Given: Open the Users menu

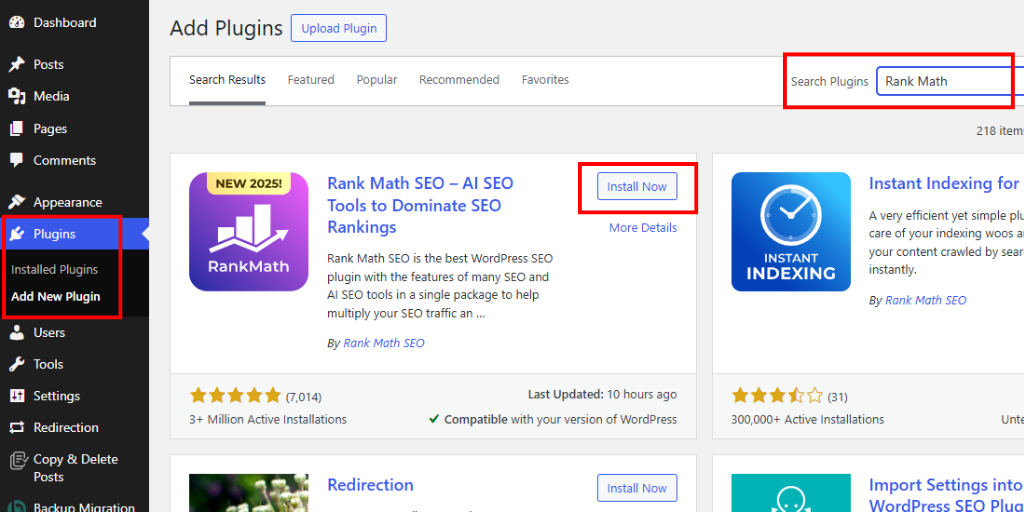Looking at the screenshot, I should tap(49, 332).
